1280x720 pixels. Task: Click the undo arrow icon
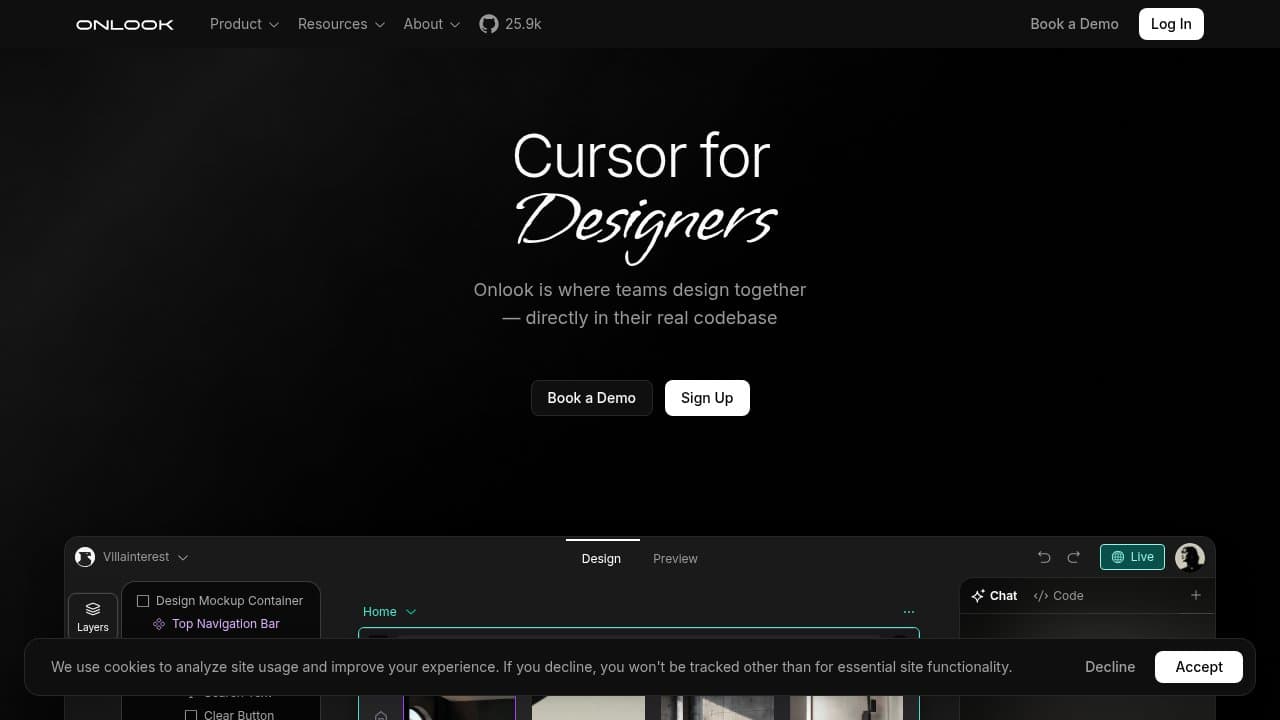1044,557
